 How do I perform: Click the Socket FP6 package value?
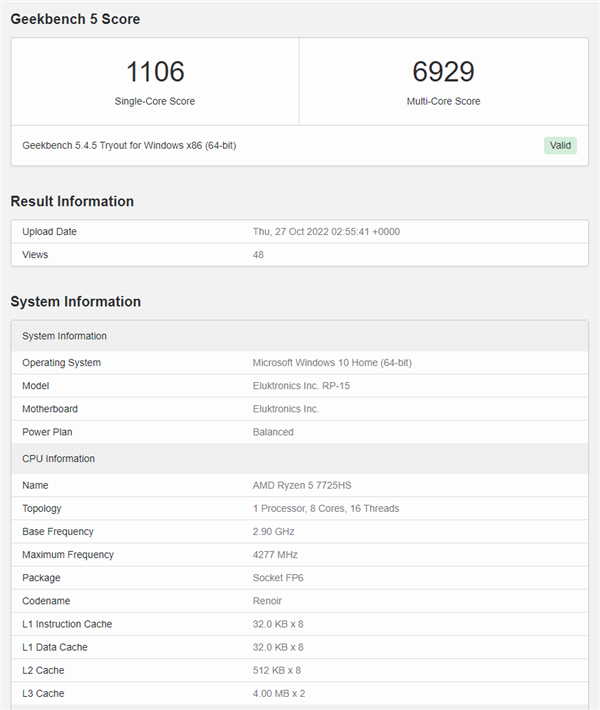point(281,578)
